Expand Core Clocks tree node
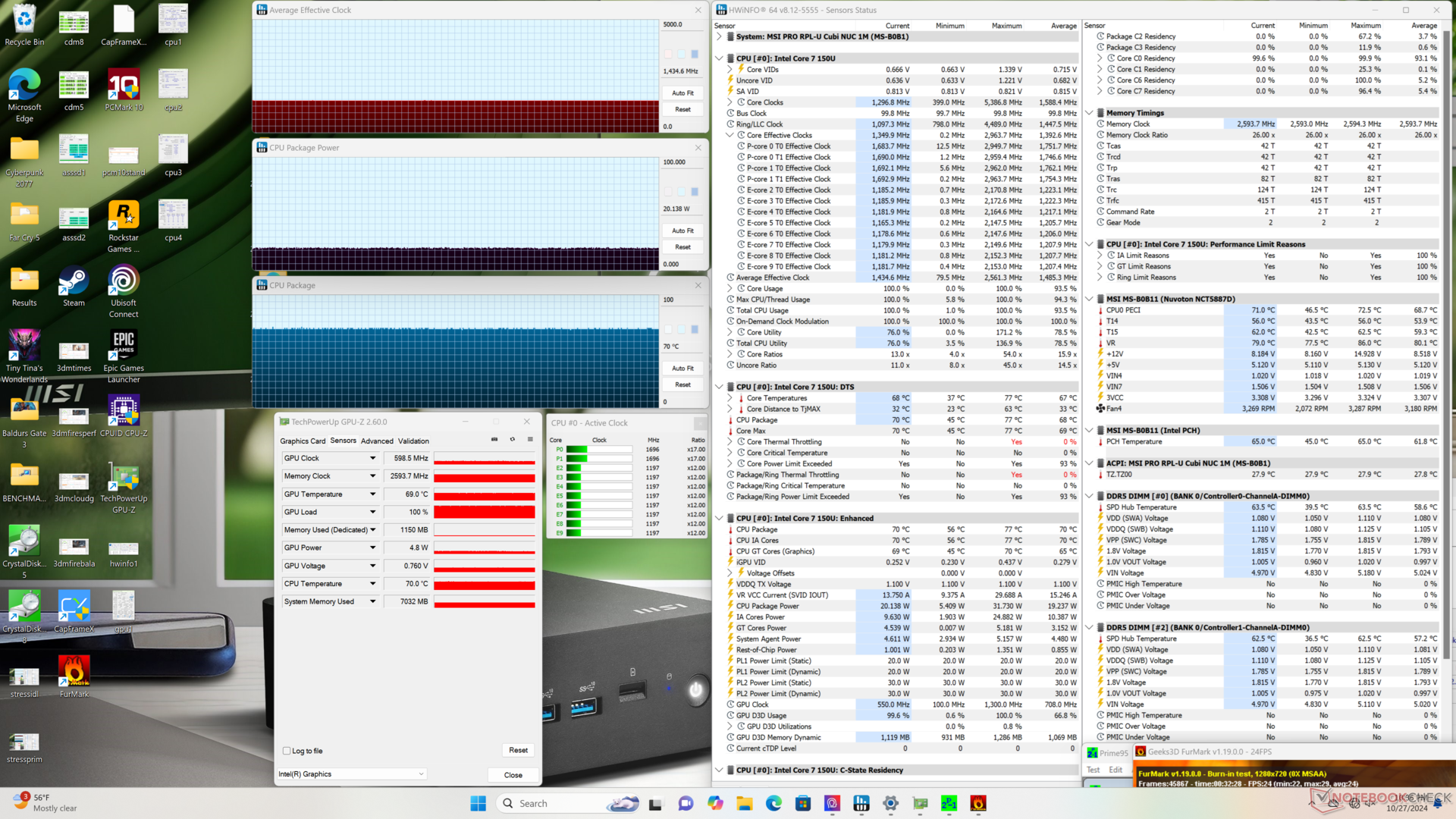This screenshot has width=1456, height=819. click(x=730, y=102)
